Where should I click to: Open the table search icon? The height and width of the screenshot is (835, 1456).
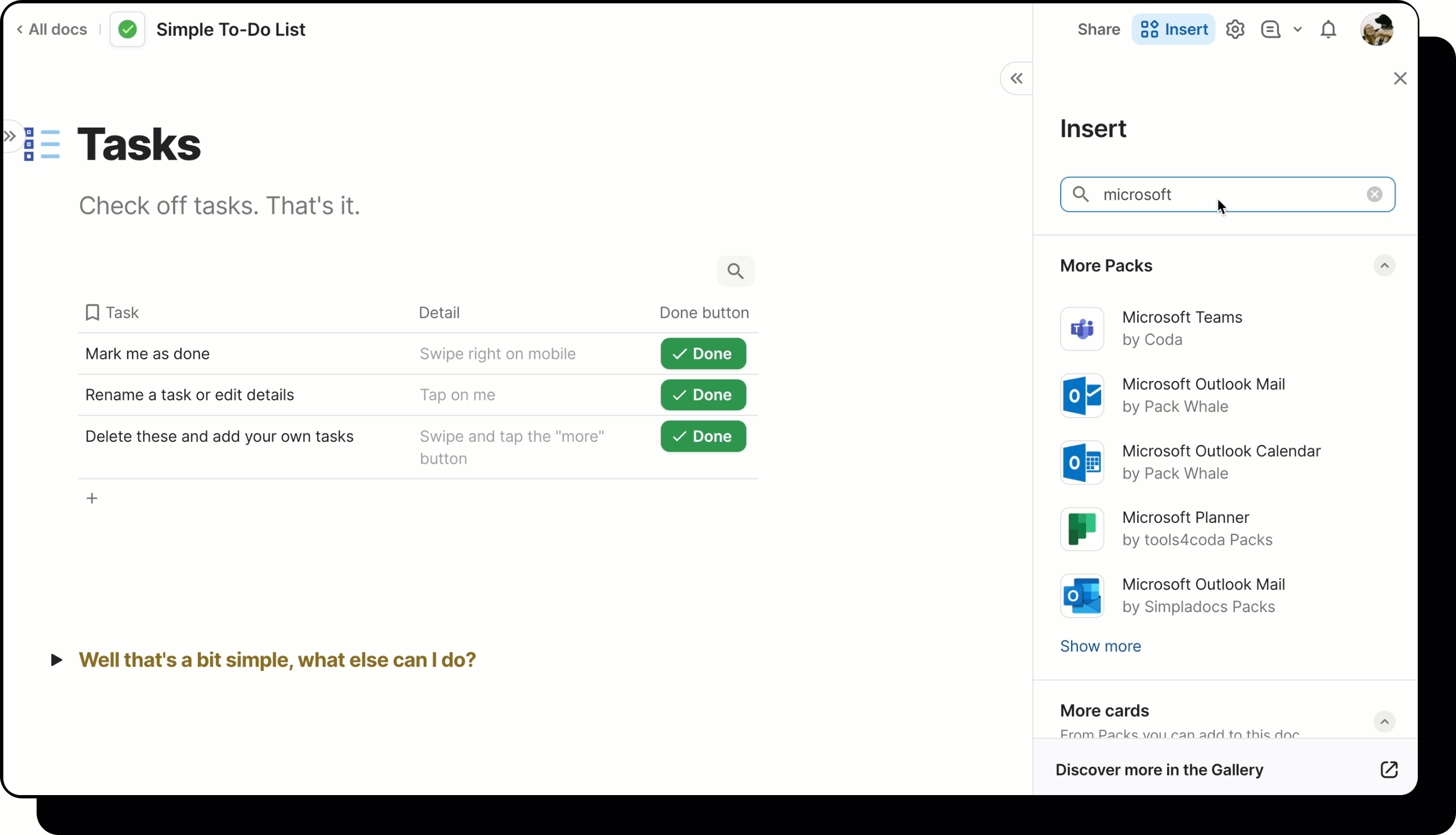pos(736,271)
